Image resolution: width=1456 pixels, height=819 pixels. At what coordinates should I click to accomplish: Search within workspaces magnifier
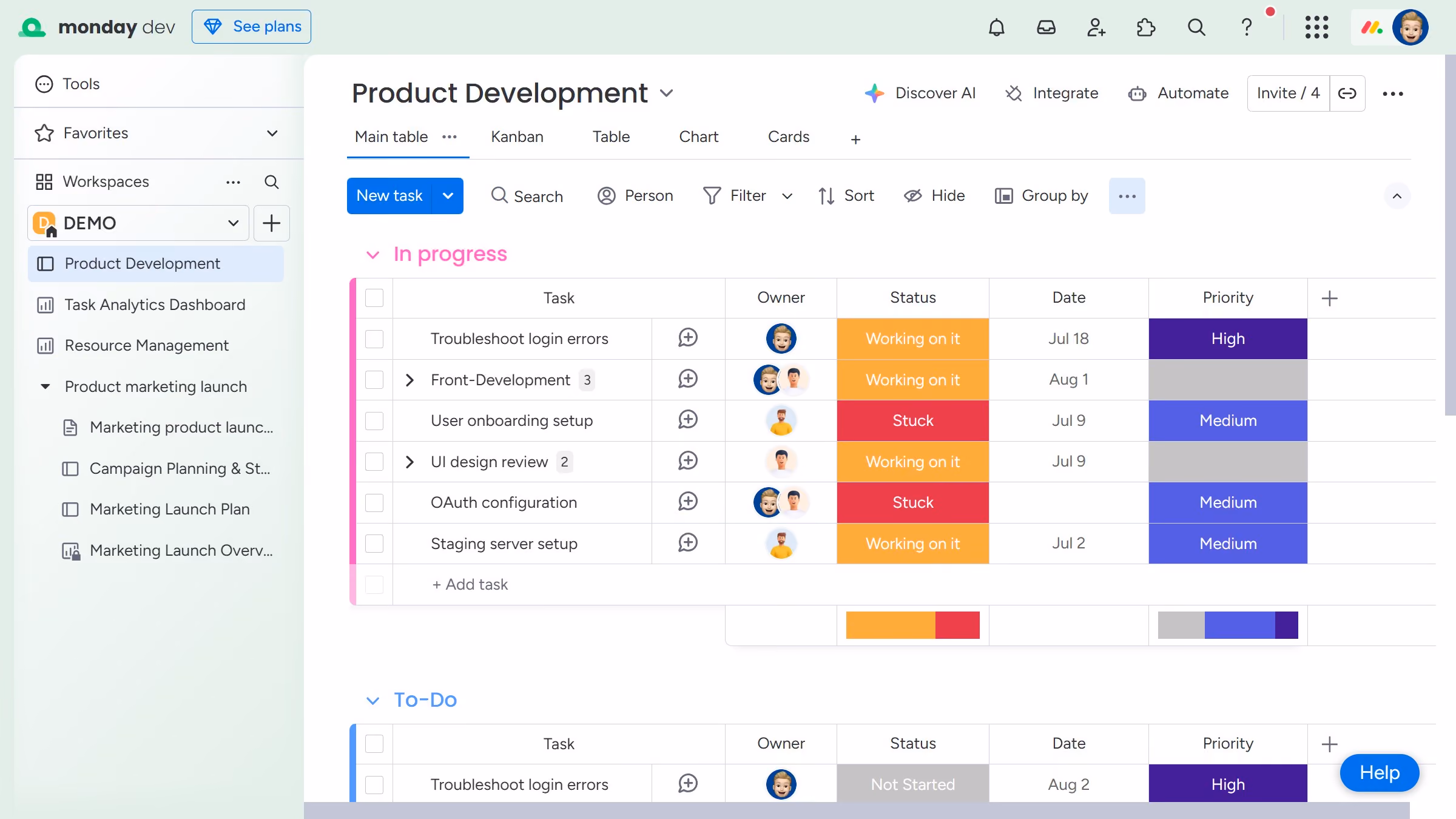tap(272, 182)
